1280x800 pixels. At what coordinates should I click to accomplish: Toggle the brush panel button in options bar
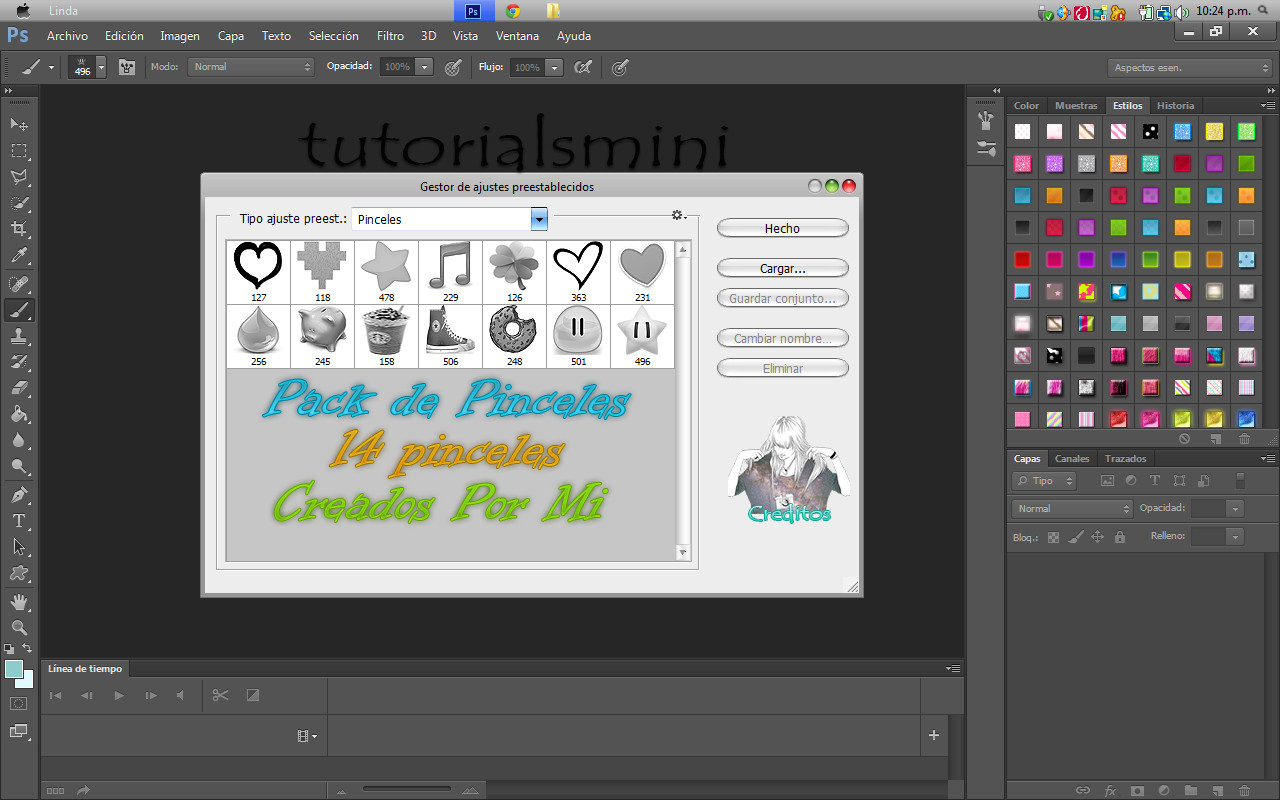(x=127, y=67)
